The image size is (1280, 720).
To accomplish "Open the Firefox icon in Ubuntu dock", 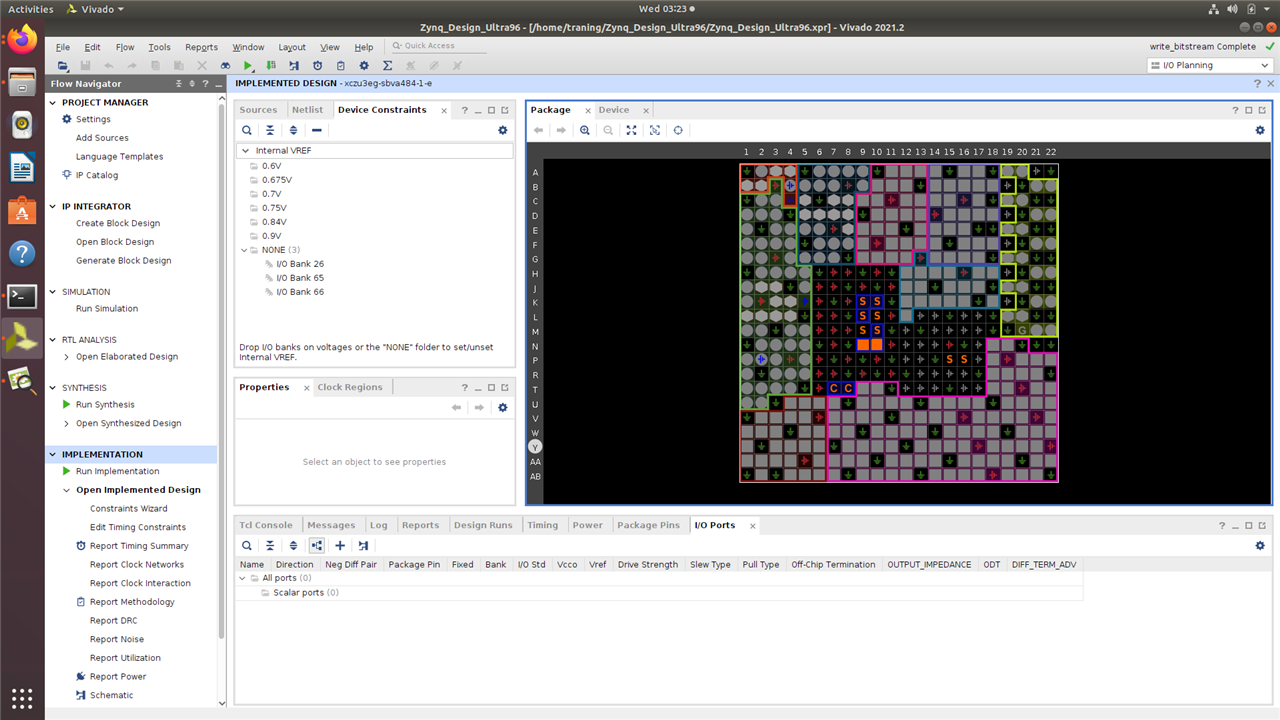I will [x=22, y=40].
